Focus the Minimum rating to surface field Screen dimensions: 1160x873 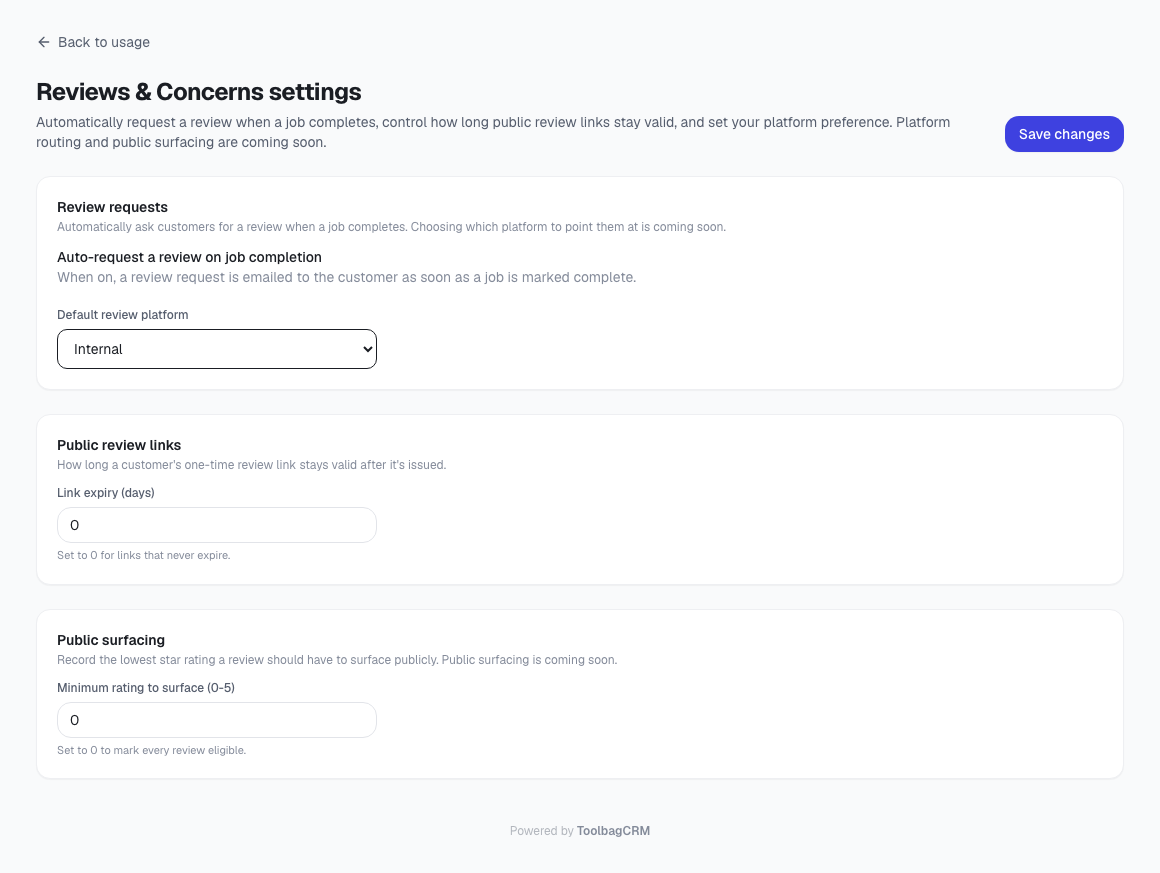pyautogui.click(x=217, y=720)
